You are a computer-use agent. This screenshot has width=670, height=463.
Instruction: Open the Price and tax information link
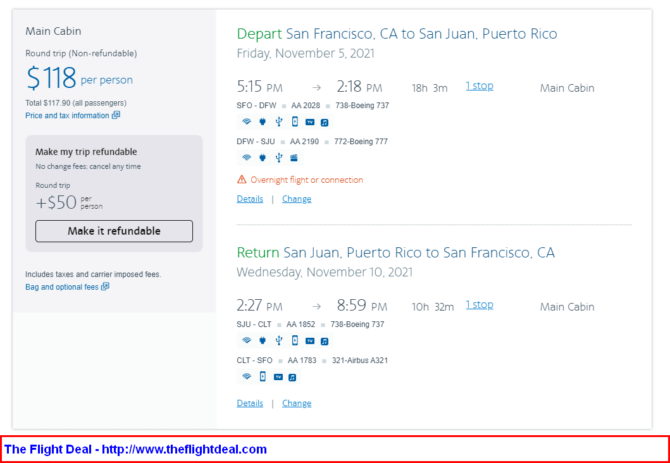point(67,115)
